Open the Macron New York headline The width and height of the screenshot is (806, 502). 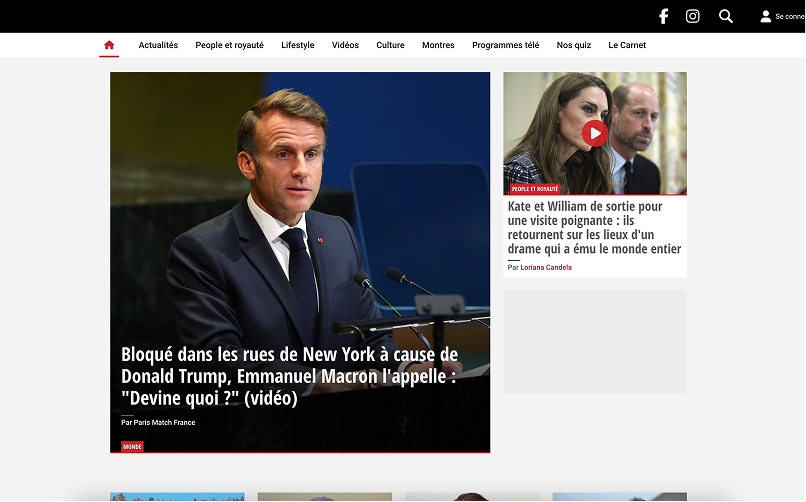pos(289,376)
